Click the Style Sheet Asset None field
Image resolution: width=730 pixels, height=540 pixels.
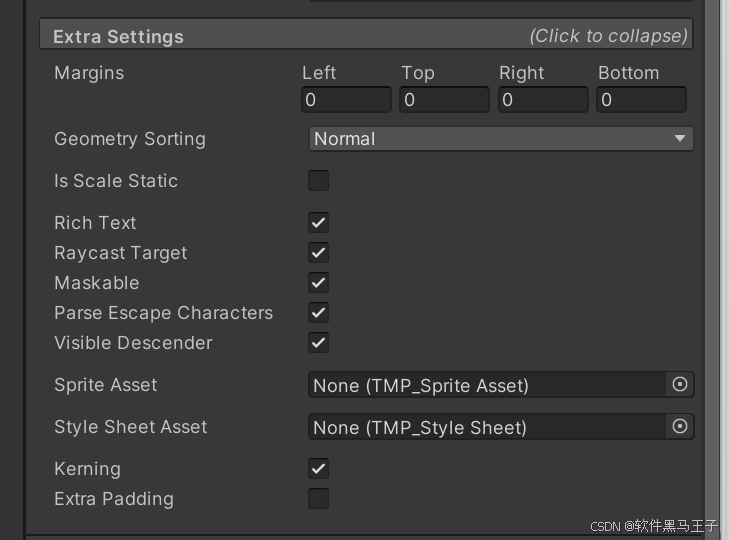tap(487, 426)
